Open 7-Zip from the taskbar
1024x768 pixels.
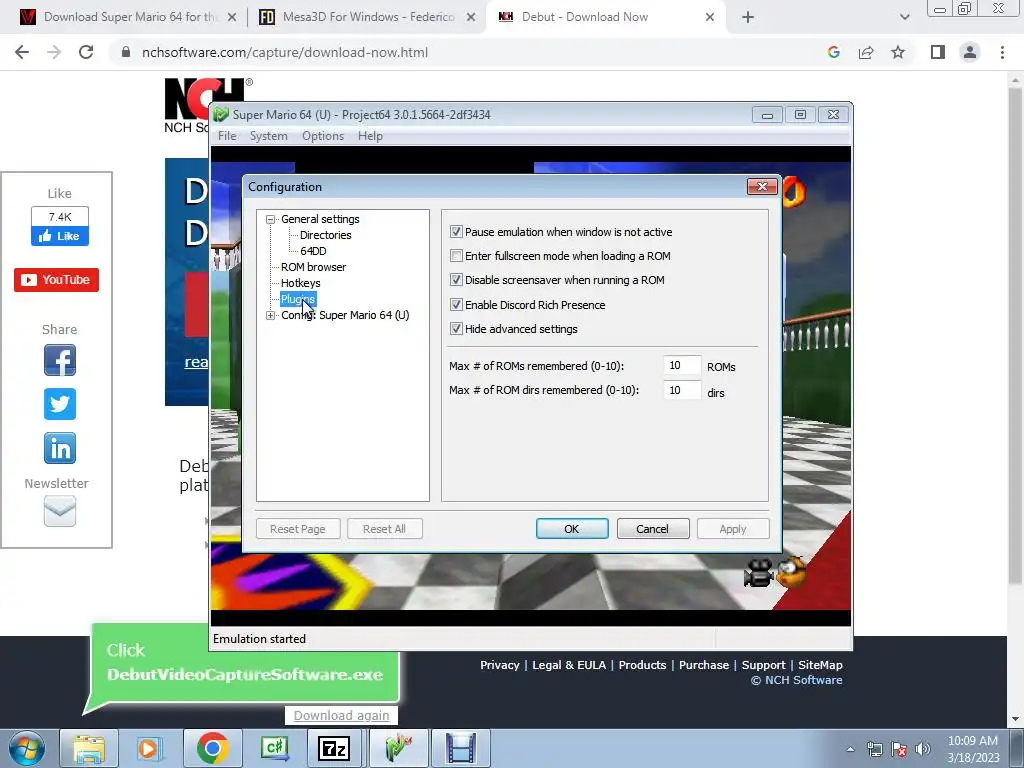[x=334, y=748]
